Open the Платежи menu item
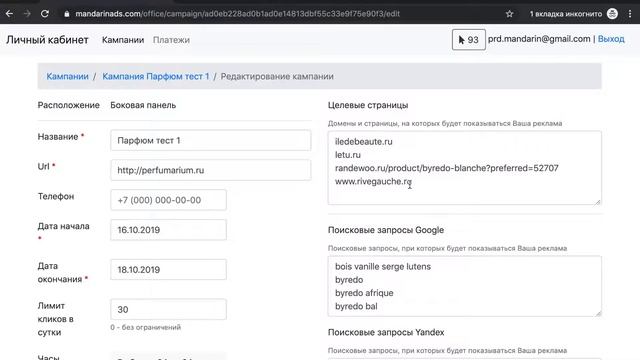The height and width of the screenshot is (360, 640). coord(171,40)
